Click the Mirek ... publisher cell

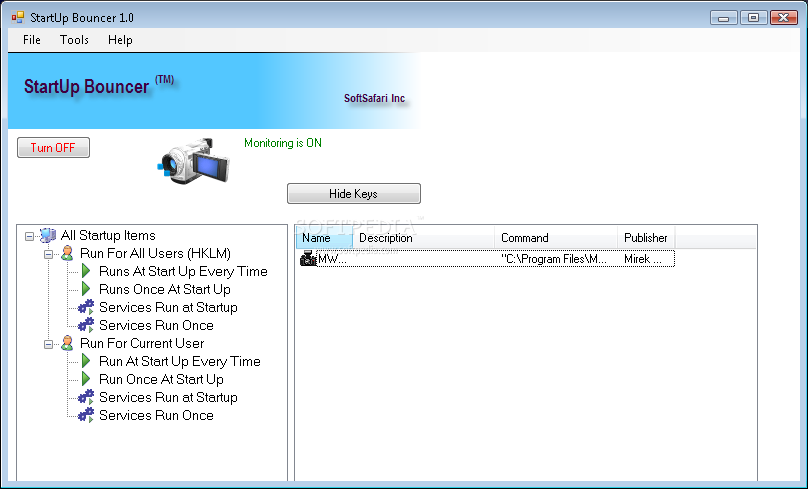pos(643,259)
